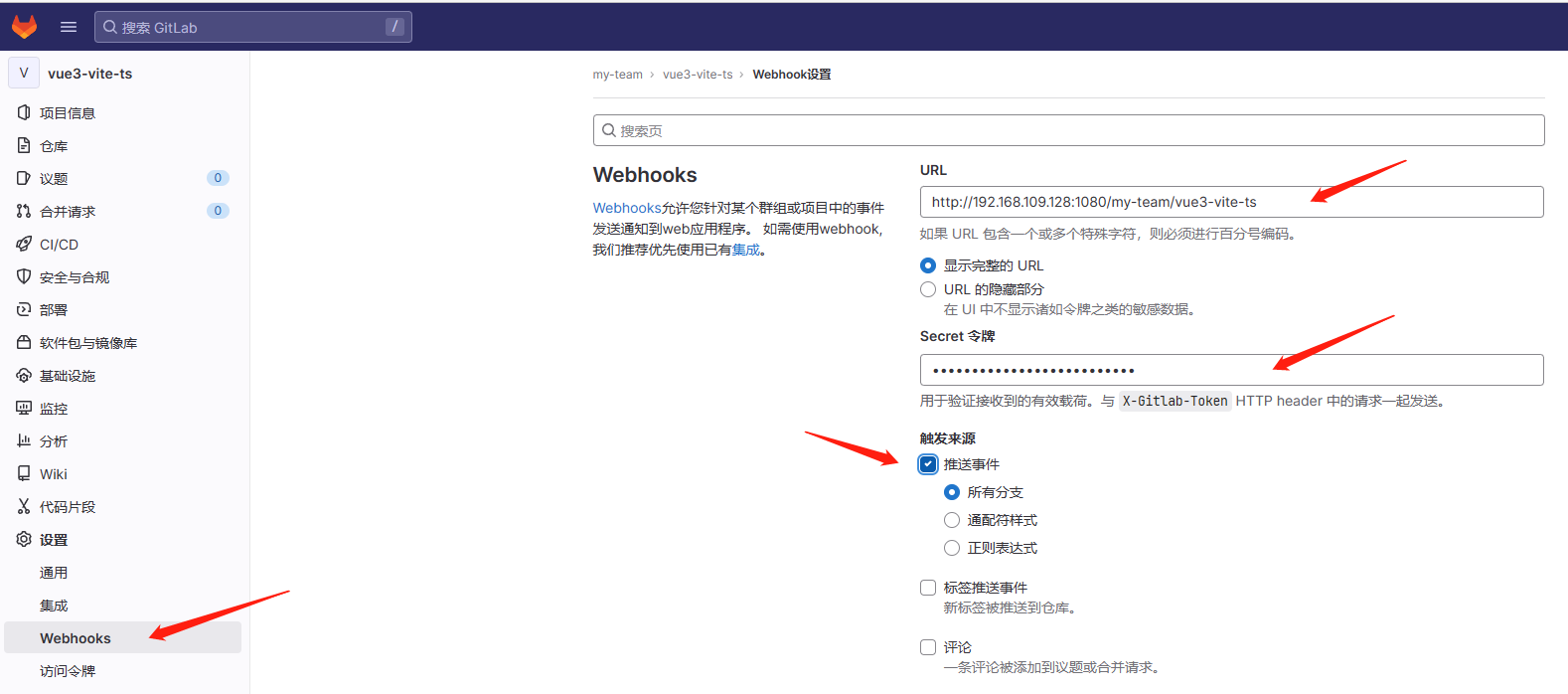Click the CI/CD rocket icon
Image resolution: width=1568 pixels, height=694 pixels.
tap(24, 245)
